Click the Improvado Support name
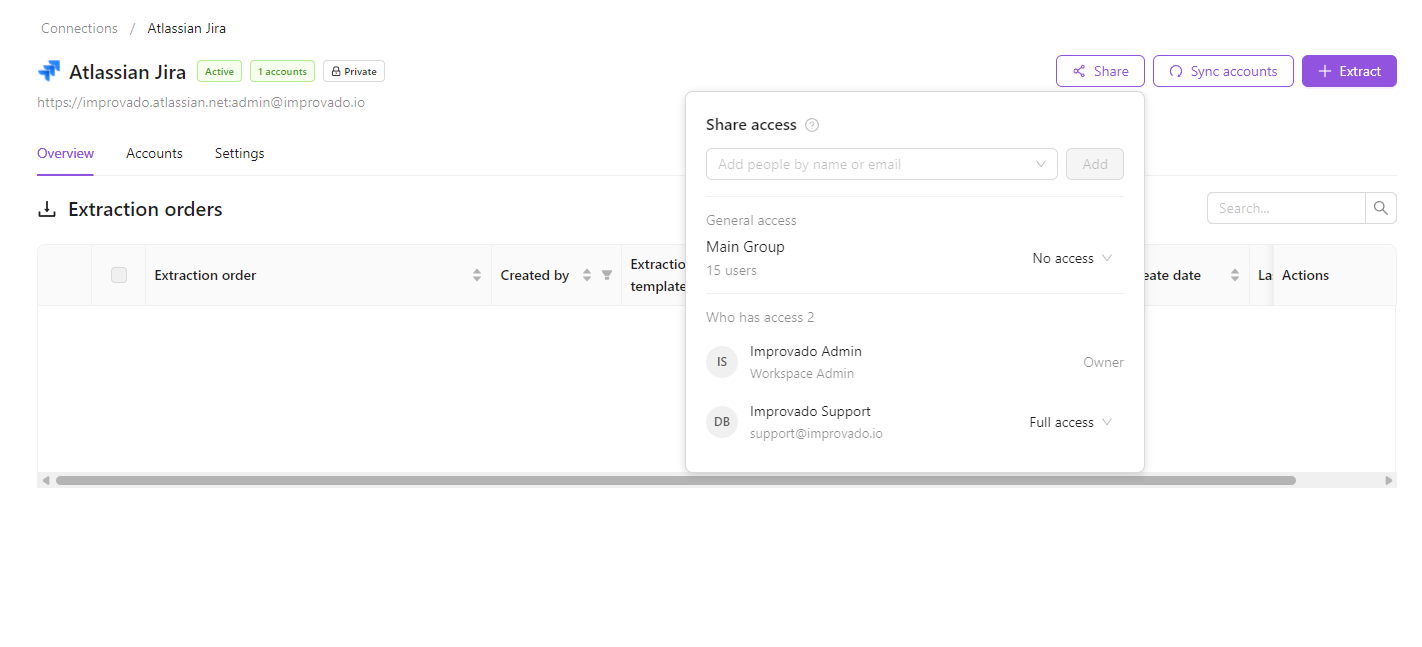The height and width of the screenshot is (647, 1422). point(810,411)
